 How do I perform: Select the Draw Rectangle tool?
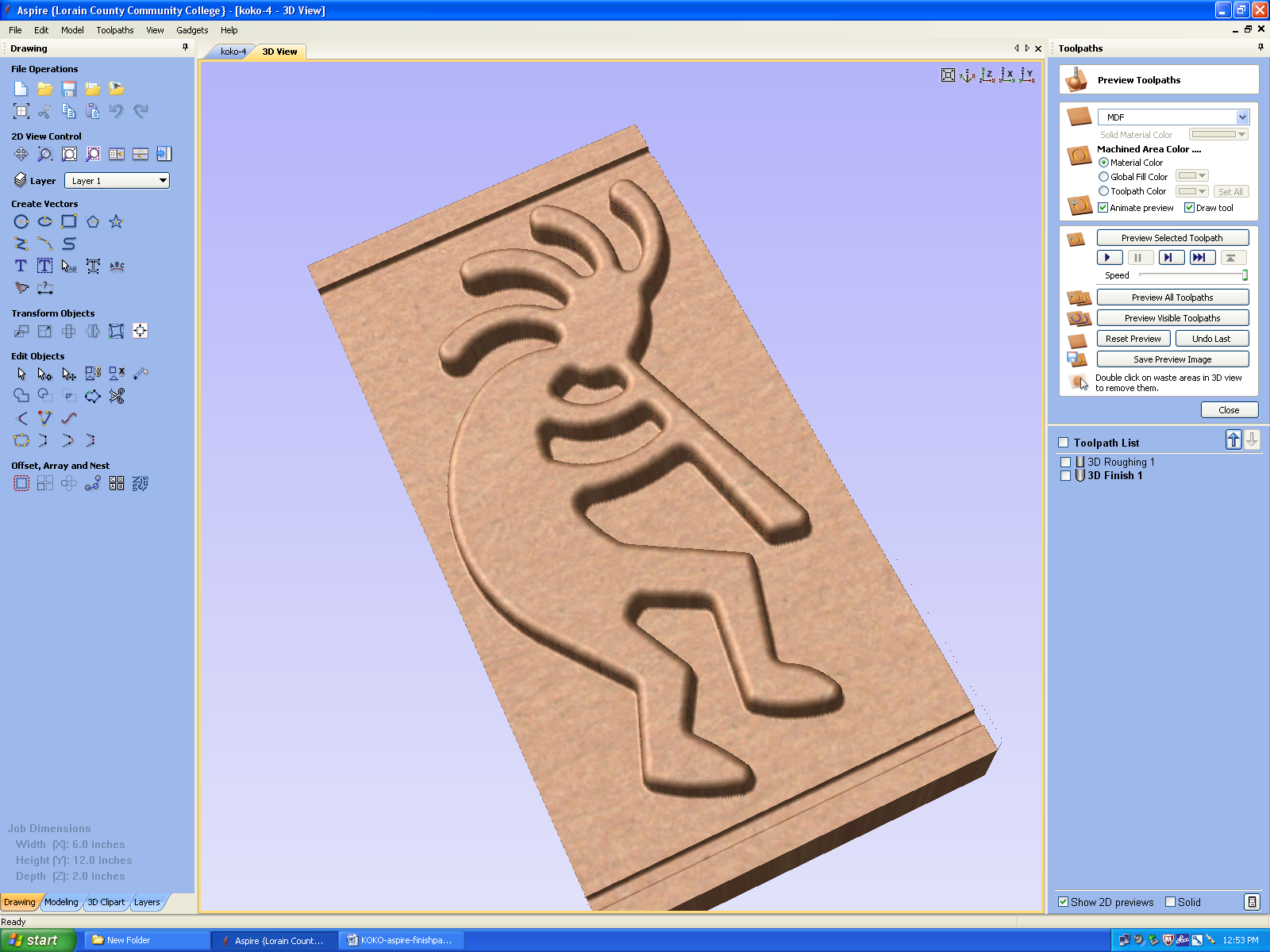69,221
